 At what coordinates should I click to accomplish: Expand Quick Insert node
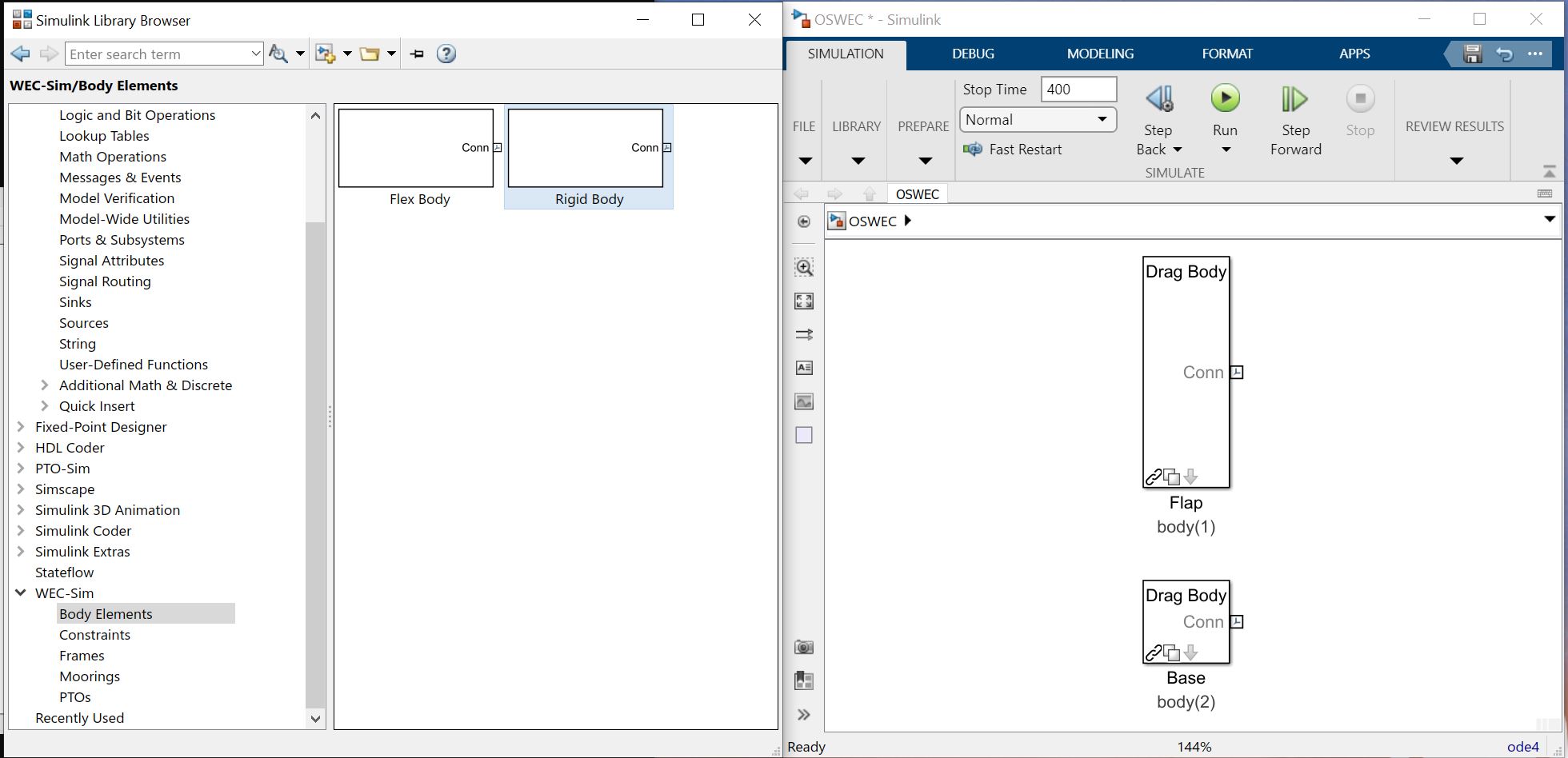45,406
